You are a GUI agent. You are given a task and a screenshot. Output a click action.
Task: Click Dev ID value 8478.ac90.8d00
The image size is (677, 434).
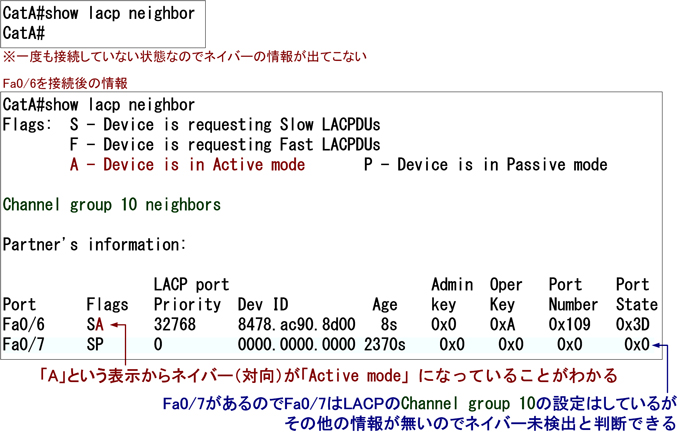[x=296, y=325]
